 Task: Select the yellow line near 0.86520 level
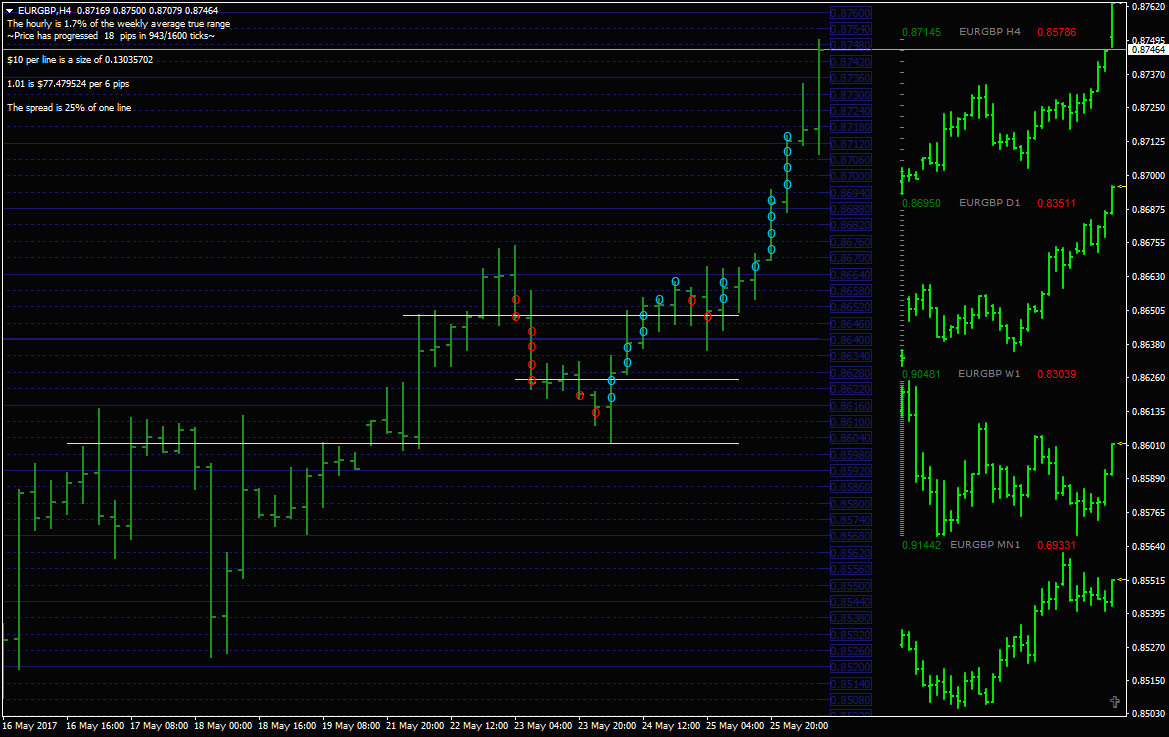(571, 315)
